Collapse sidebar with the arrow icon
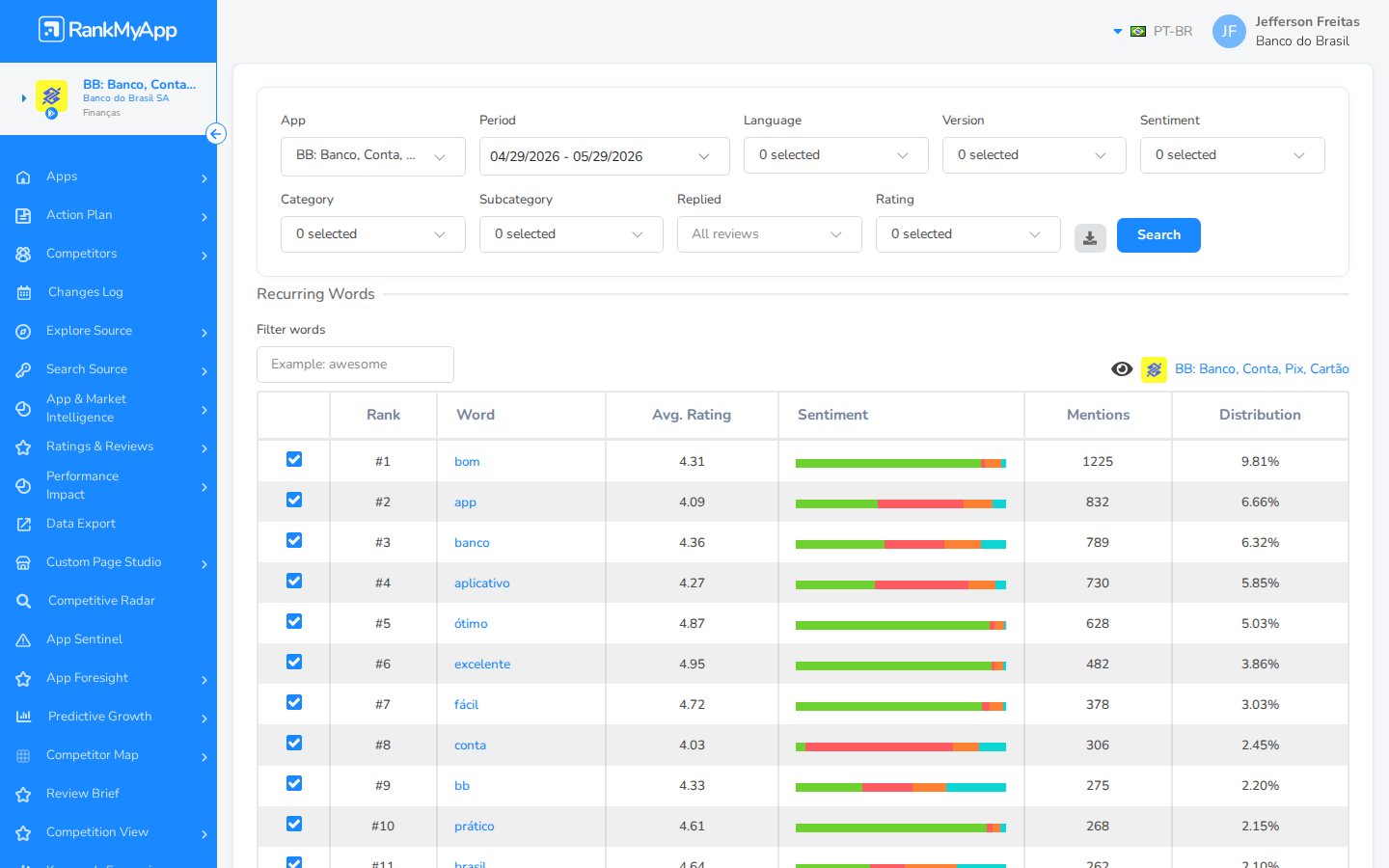This screenshot has height=868, width=1389. 216,134
